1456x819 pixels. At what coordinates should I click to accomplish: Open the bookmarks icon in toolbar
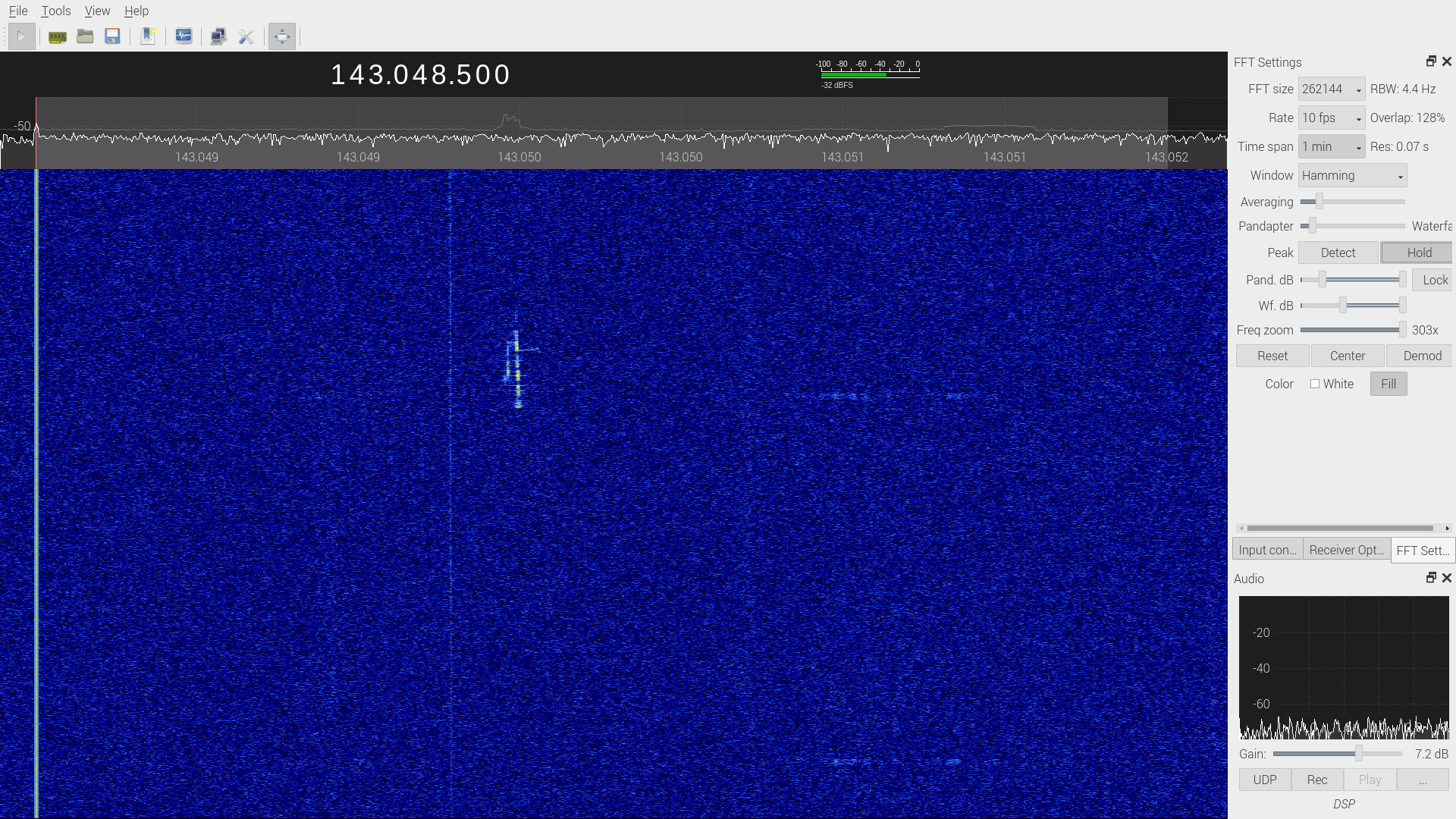tap(148, 36)
